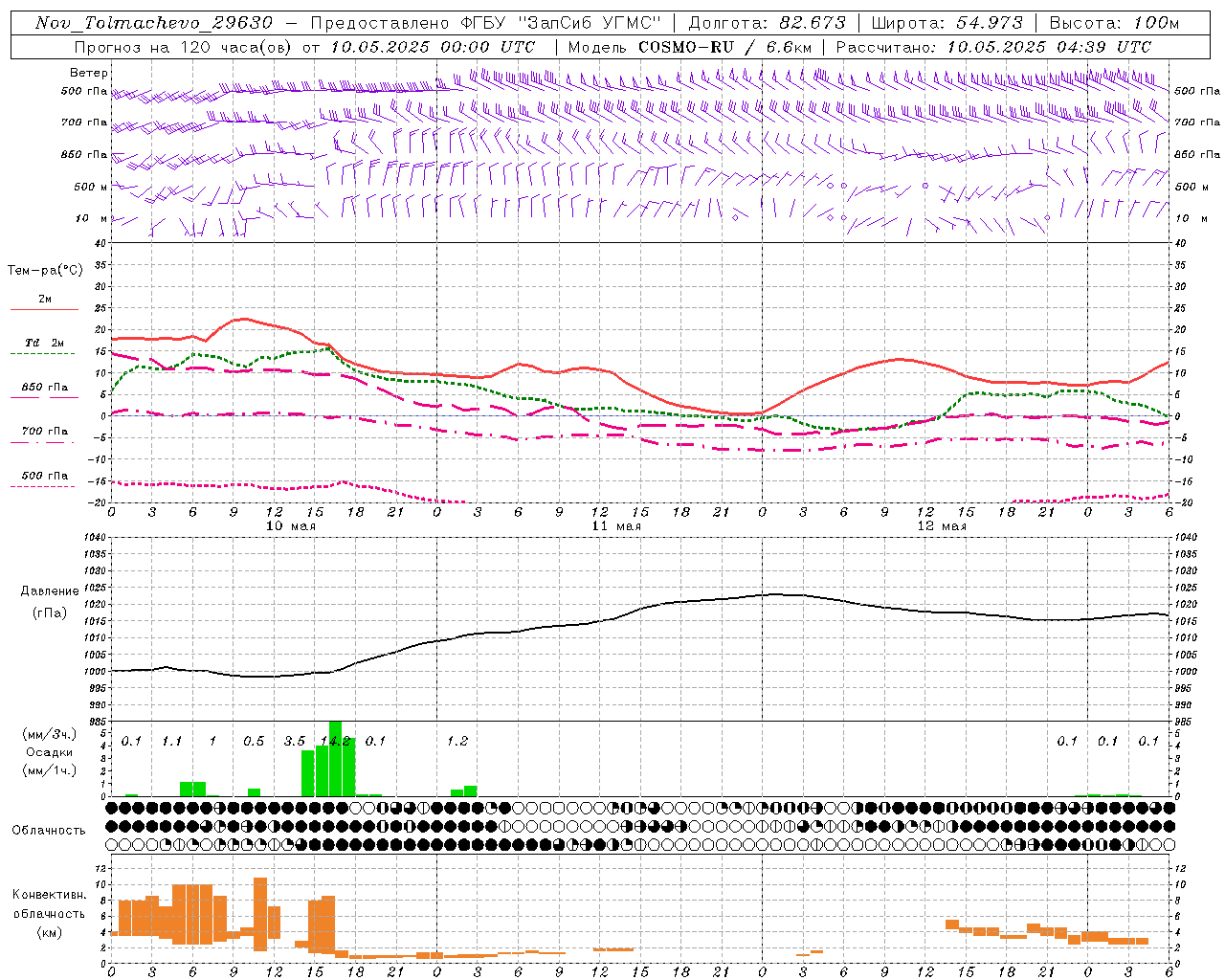Image resolution: width=1225 pixels, height=980 pixels.
Task: Click the "12 мая" date label
Action: 941,526
